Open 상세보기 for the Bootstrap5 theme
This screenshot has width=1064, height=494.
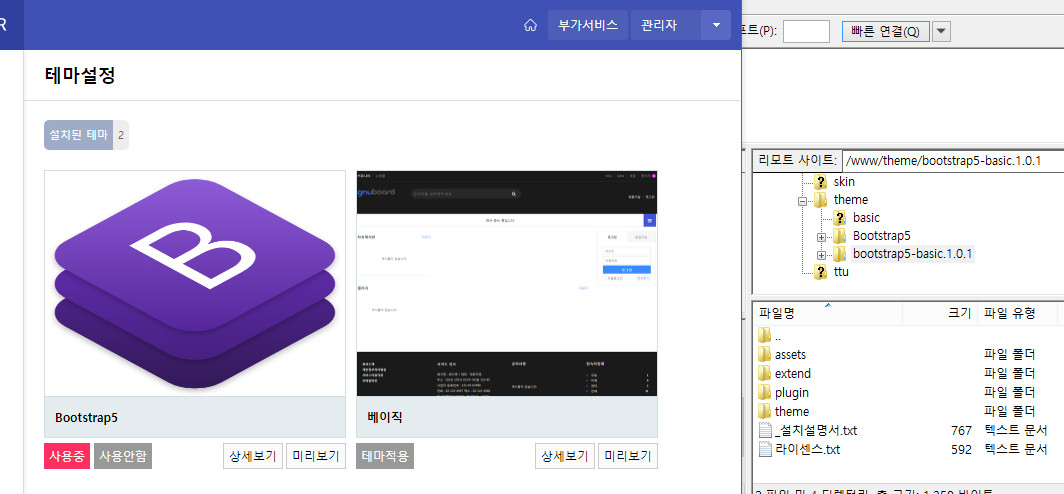pos(252,456)
